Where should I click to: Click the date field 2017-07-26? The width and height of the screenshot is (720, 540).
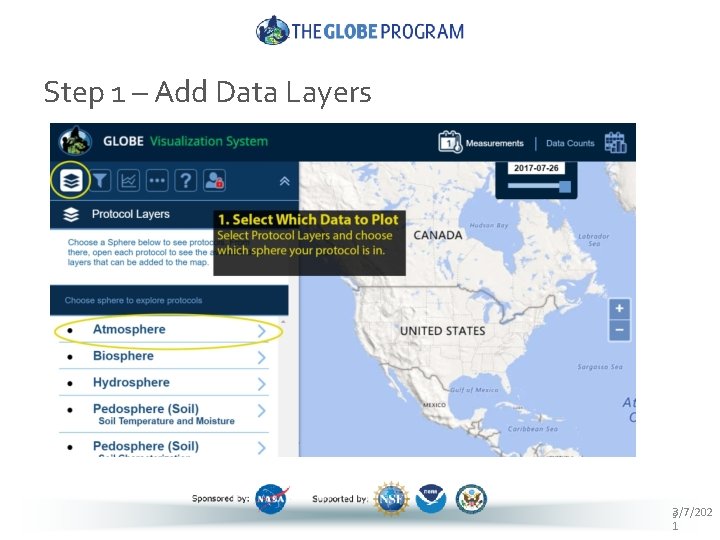pos(536,168)
